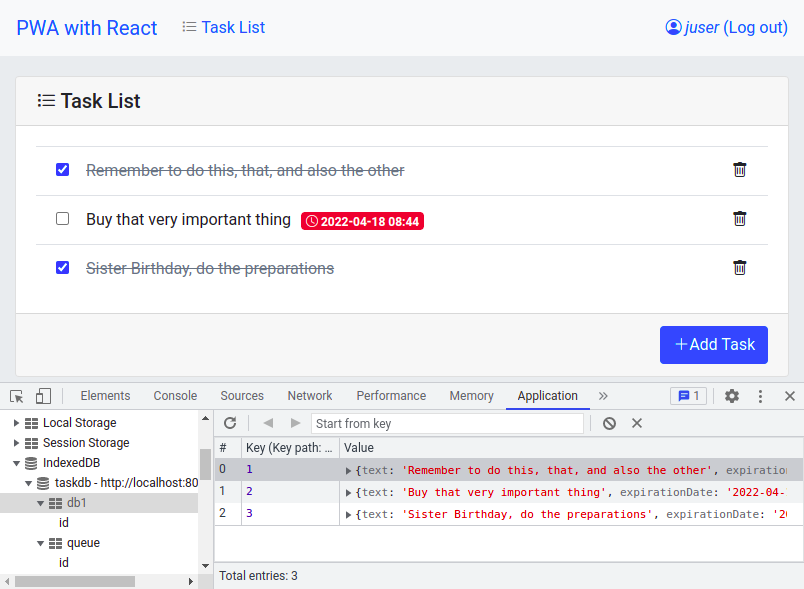Uncheck the 'Remember to do this' task
The width and height of the screenshot is (804, 589).
point(62,169)
